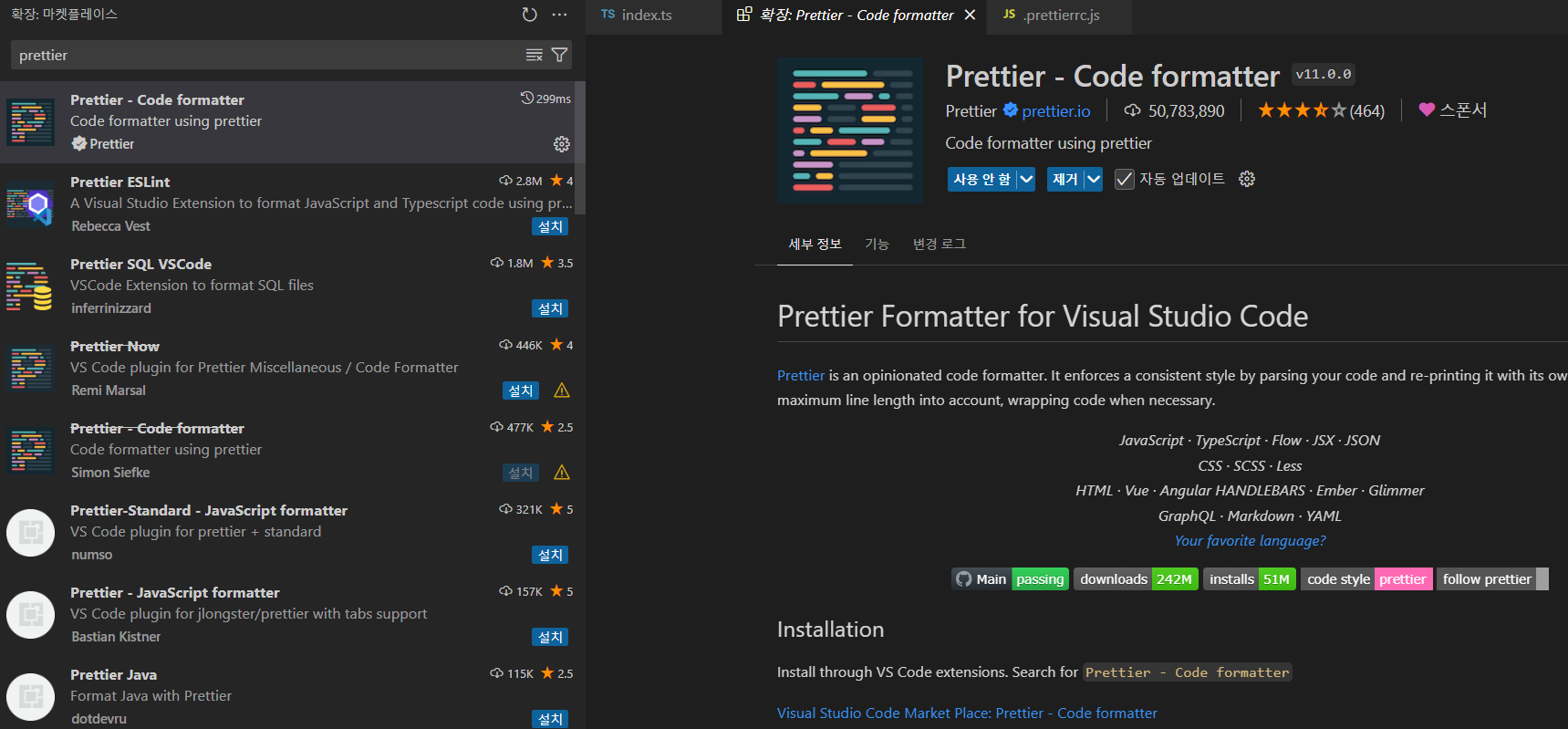Select Prettier ESLint title in list

(119, 182)
